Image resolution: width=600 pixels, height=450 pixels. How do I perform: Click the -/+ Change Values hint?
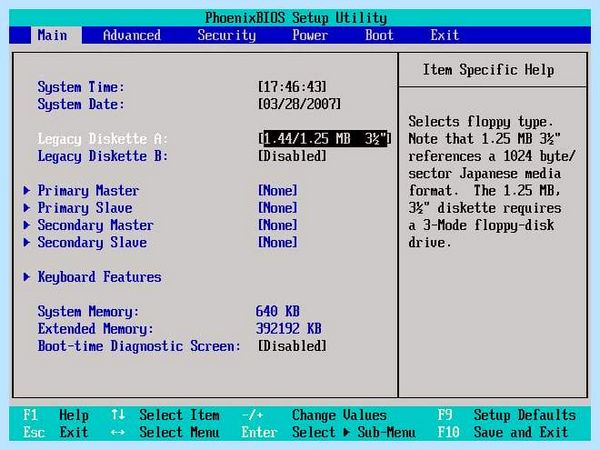(x=314, y=415)
